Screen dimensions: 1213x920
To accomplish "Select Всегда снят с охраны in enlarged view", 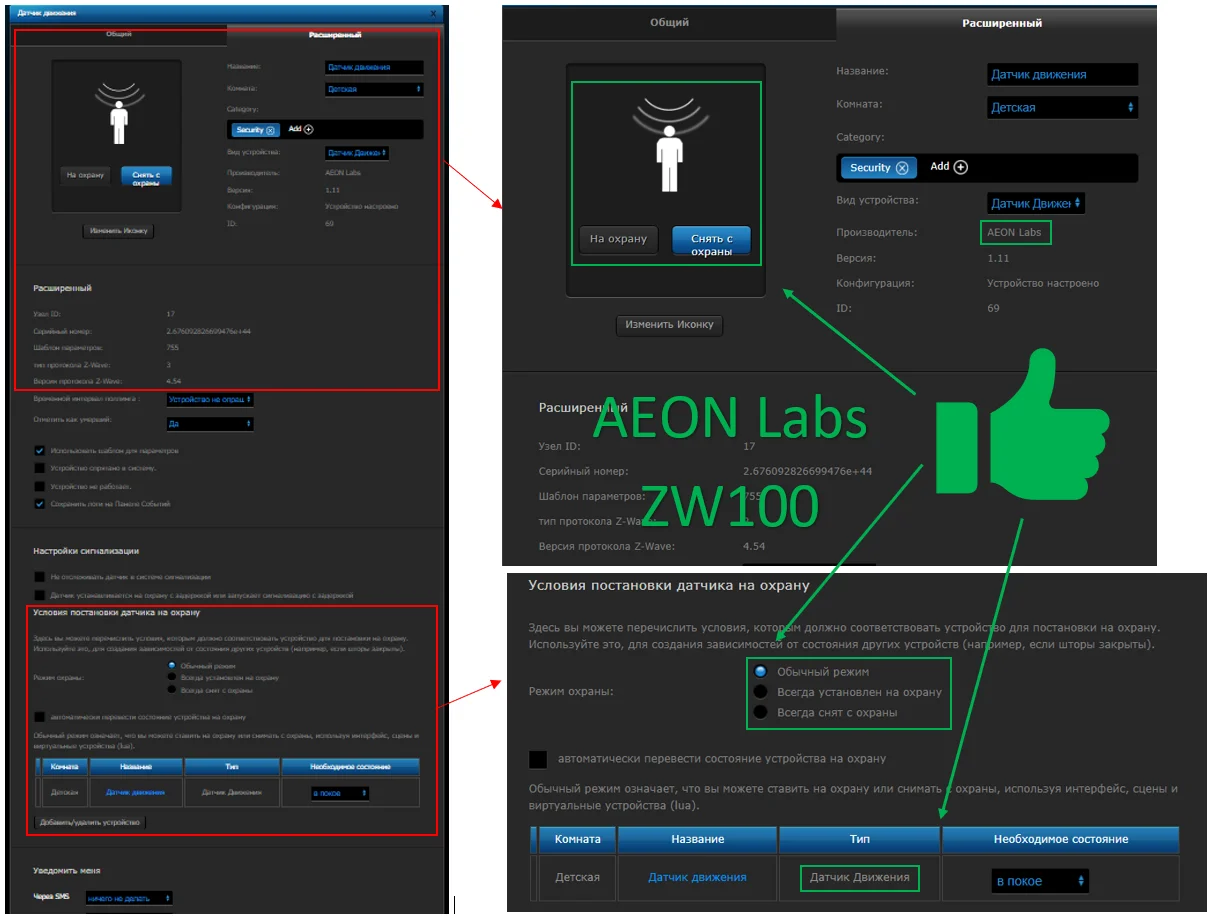I will point(760,713).
